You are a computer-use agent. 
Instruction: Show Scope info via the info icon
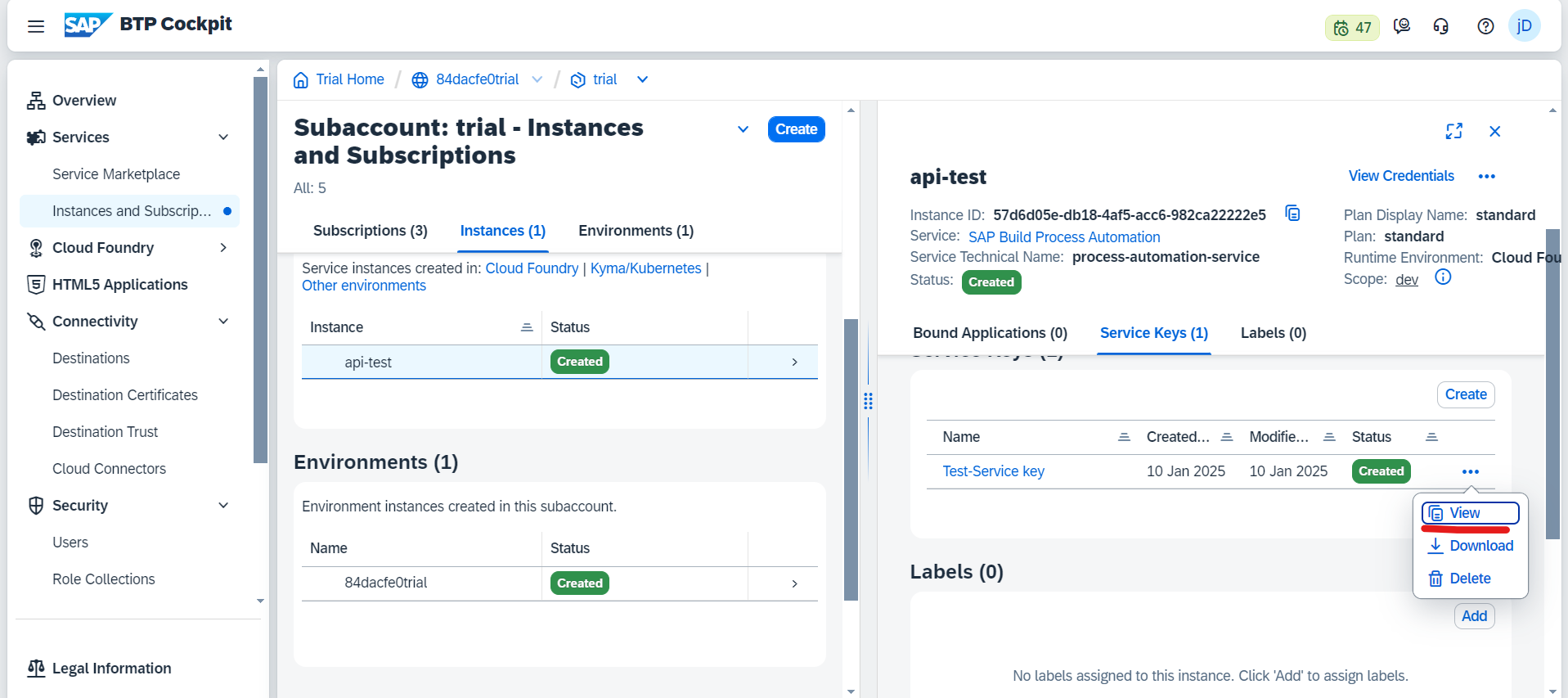[x=1443, y=277]
